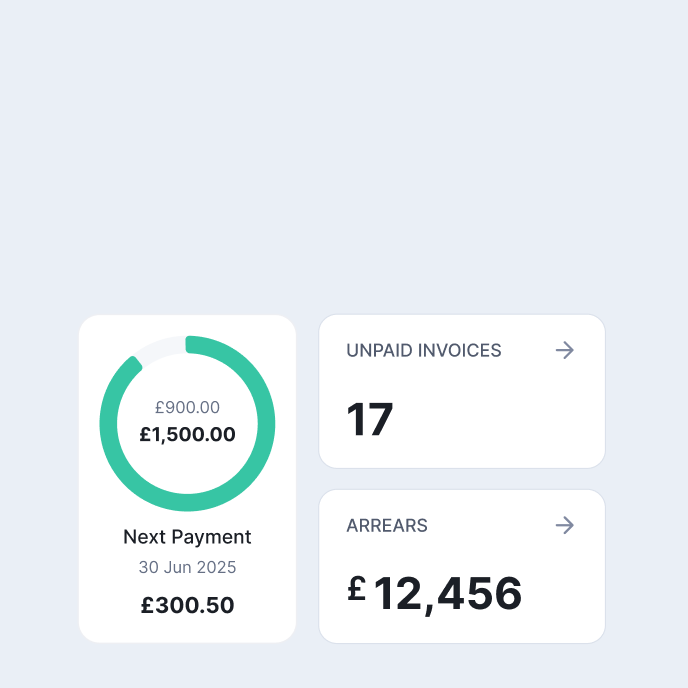Click the Unpaid Invoices arrow icon
The width and height of the screenshot is (688, 688).
[x=565, y=350]
